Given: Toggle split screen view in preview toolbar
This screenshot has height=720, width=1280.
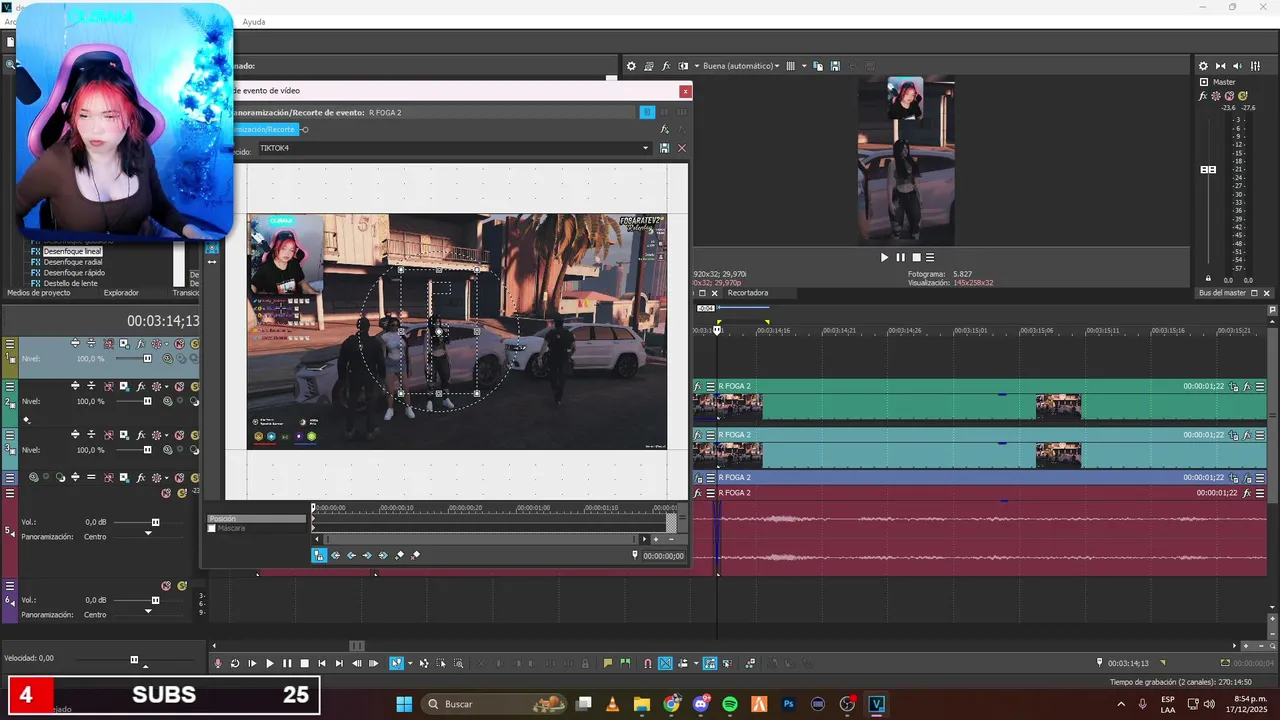Looking at the screenshot, I should [x=683, y=66].
